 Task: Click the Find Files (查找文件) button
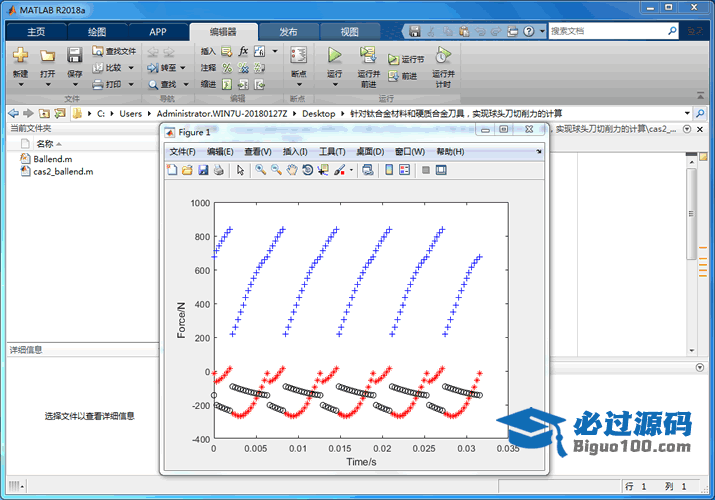click(x=114, y=51)
